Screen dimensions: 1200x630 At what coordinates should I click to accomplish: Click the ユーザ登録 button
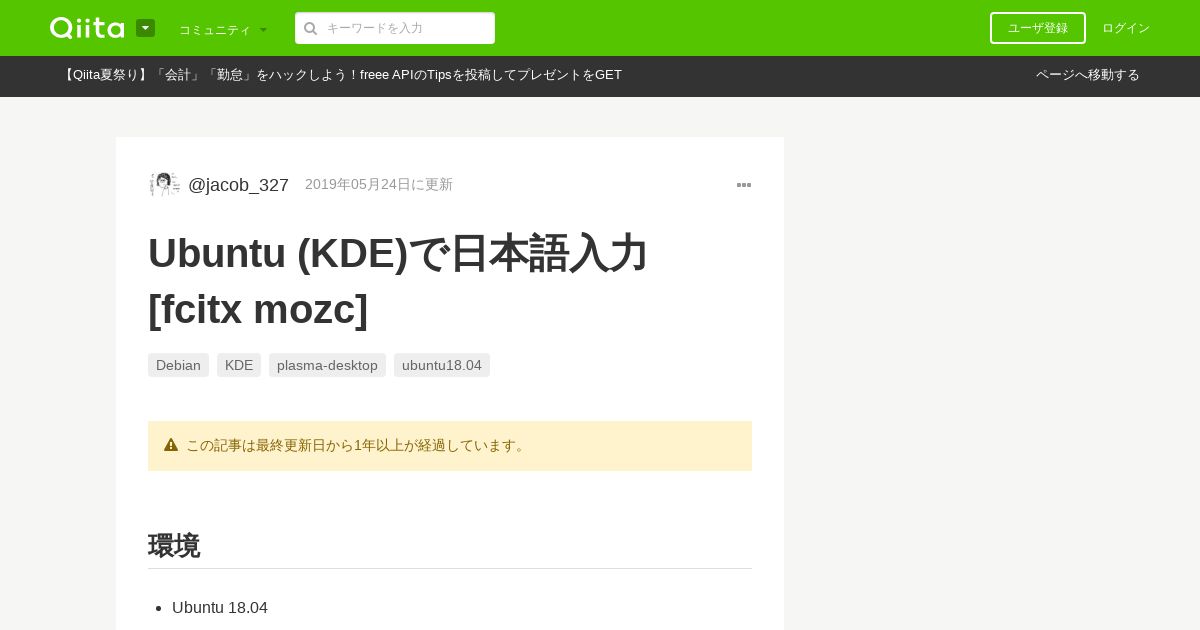(1038, 28)
